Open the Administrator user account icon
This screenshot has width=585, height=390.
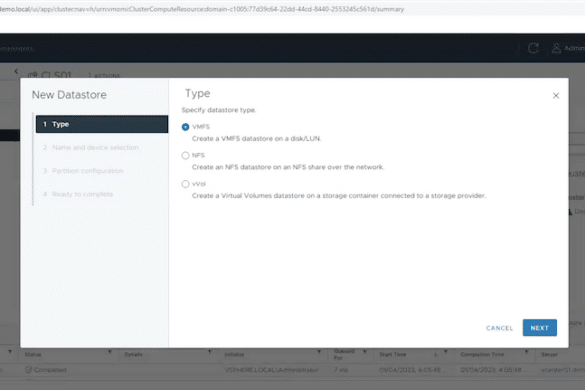pyautogui.click(x=556, y=48)
